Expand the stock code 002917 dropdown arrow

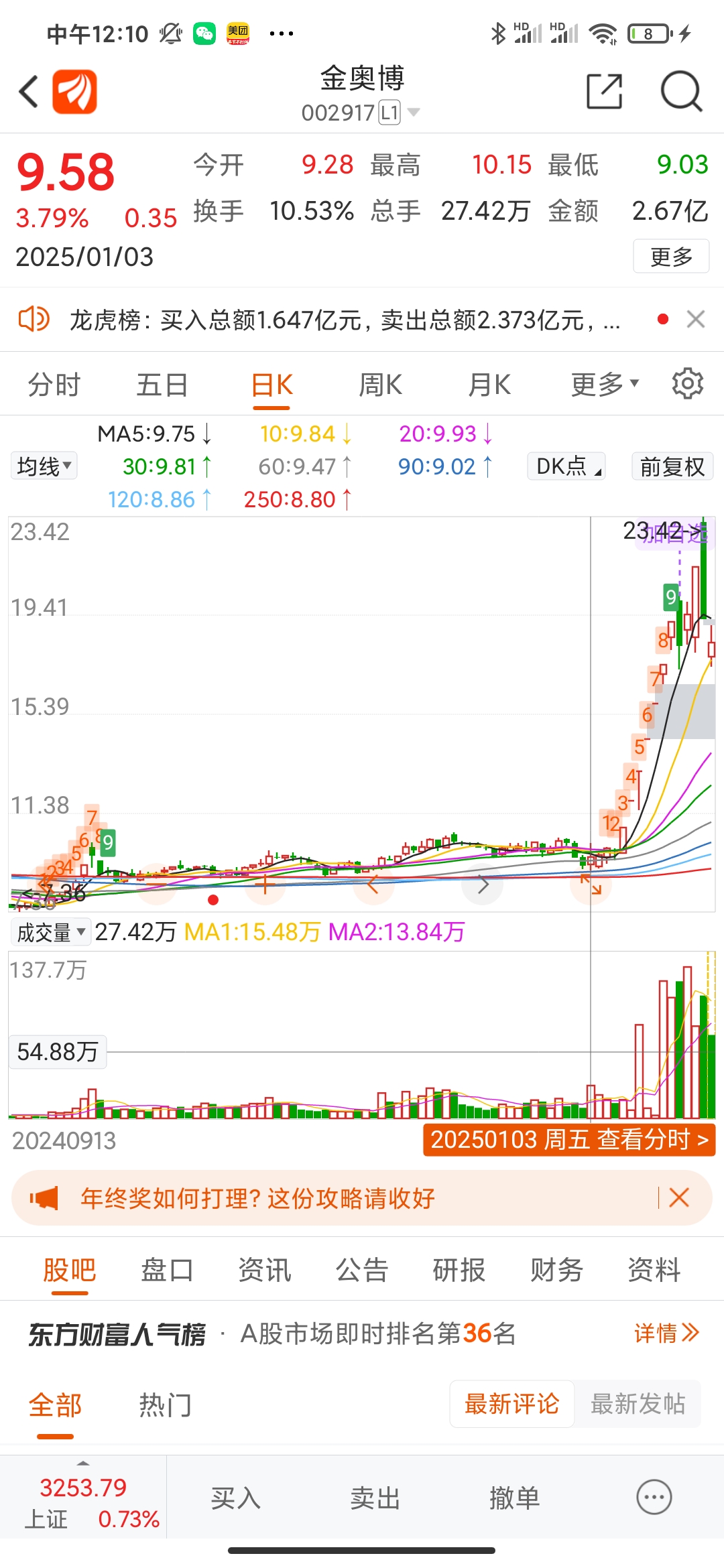[414, 112]
